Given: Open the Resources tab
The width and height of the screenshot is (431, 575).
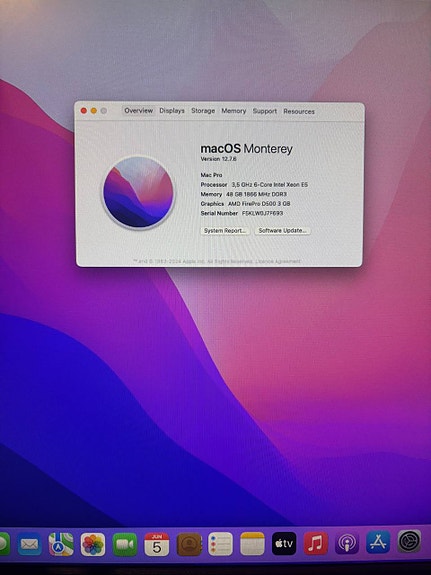Looking at the screenshot, I should (299, 111).
